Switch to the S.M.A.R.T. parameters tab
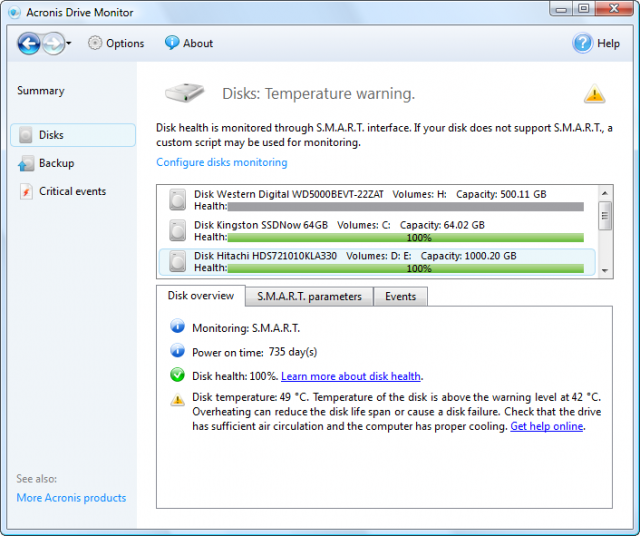This screenshot has width=640, height=536. (x=309, y=297)
